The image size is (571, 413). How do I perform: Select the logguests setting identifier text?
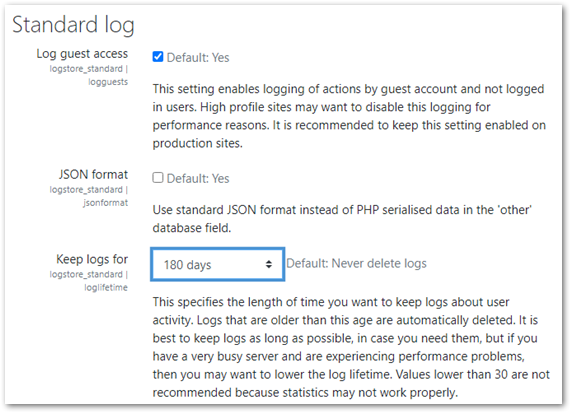click(x=108, y=82)
